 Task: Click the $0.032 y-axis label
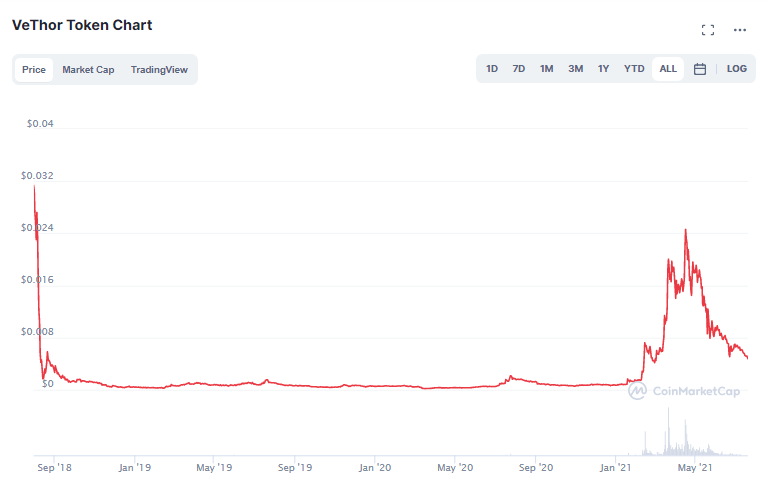pos(37,176)
